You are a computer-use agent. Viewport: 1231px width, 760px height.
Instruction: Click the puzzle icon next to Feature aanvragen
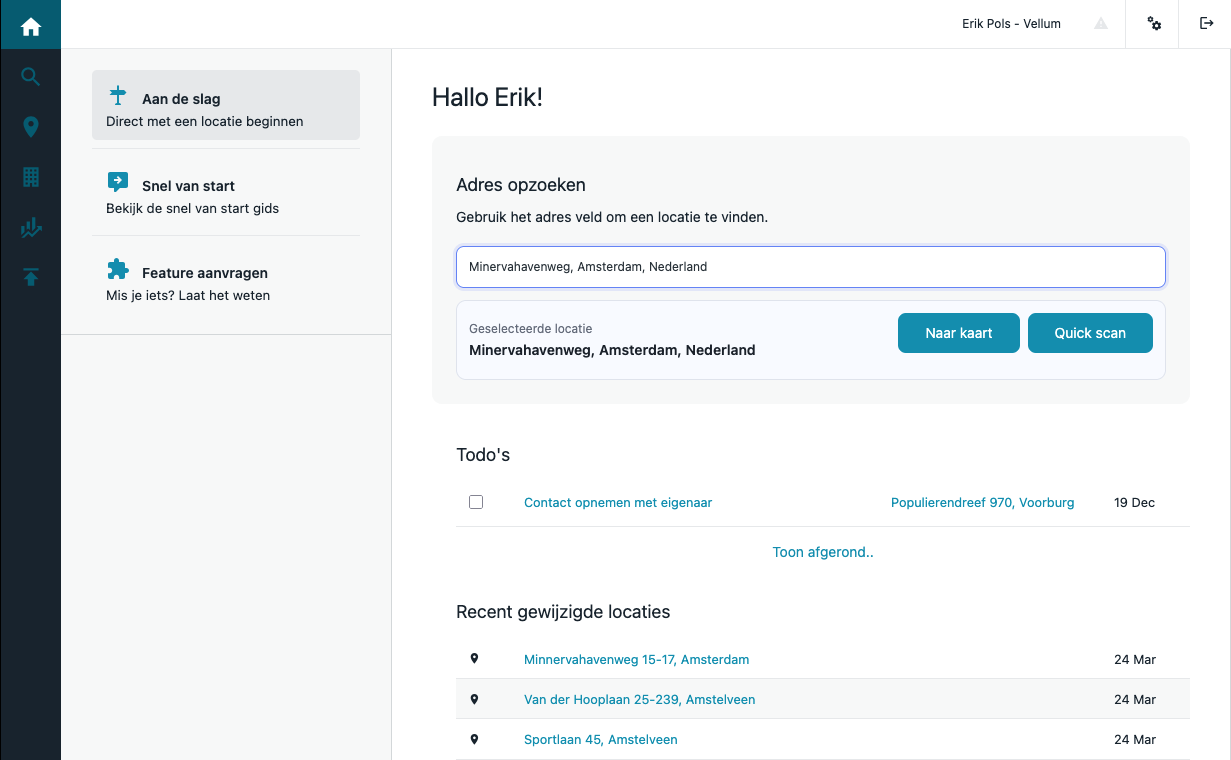pyautogui.click(x=118, y=269)
